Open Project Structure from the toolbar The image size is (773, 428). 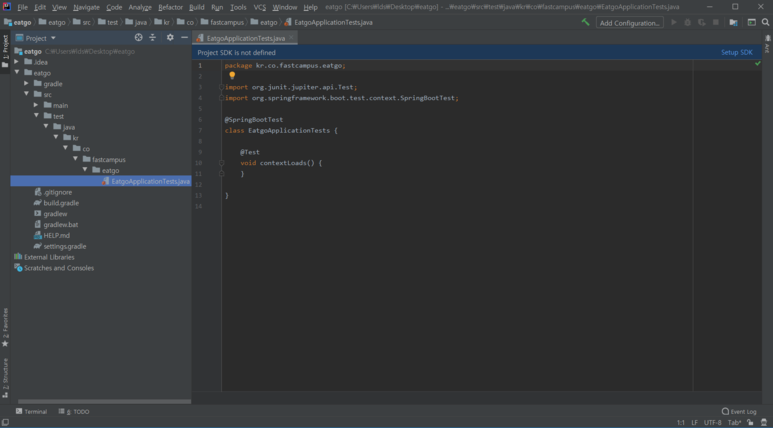point(733,22)
